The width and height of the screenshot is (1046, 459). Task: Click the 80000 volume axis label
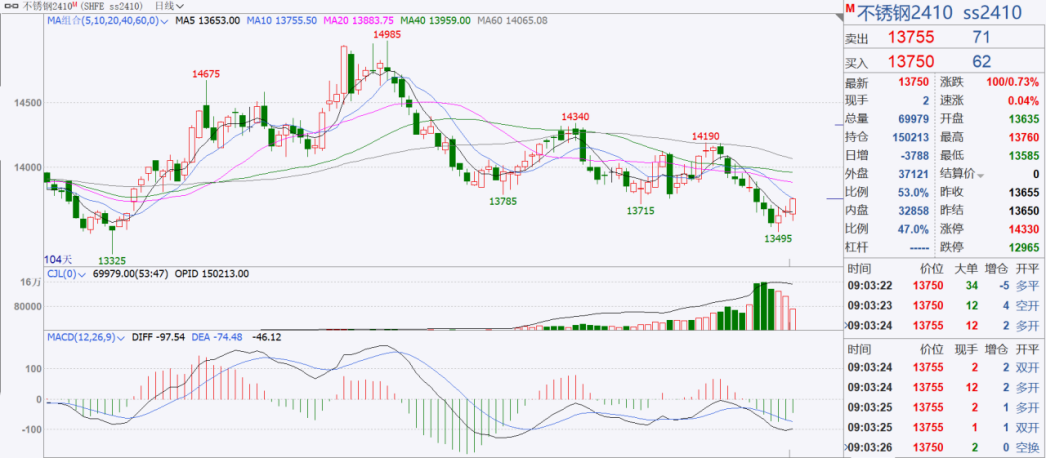[x=26, y=306]
